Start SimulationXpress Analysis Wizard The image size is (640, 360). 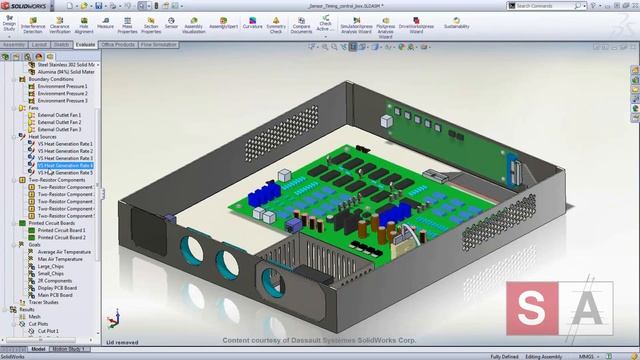(x=356, y=25)
